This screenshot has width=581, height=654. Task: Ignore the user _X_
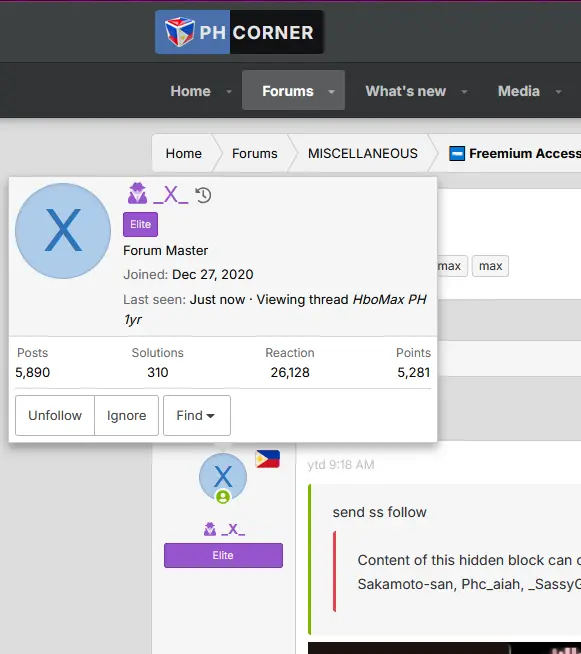pos(126,415)
